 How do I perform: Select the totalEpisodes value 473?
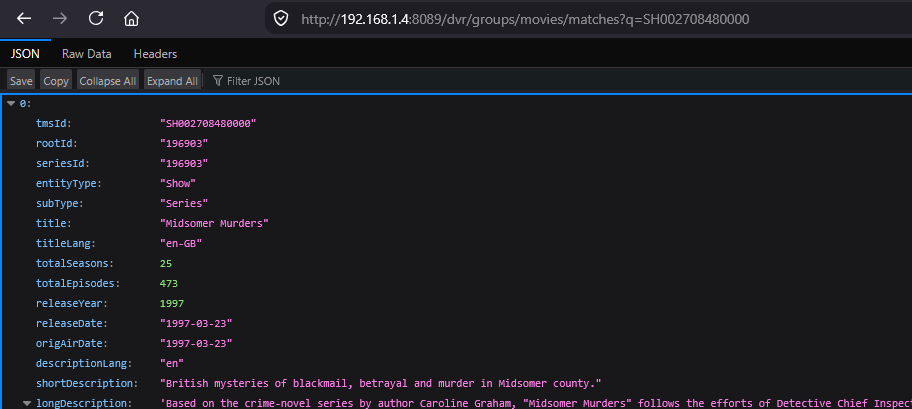169,283
